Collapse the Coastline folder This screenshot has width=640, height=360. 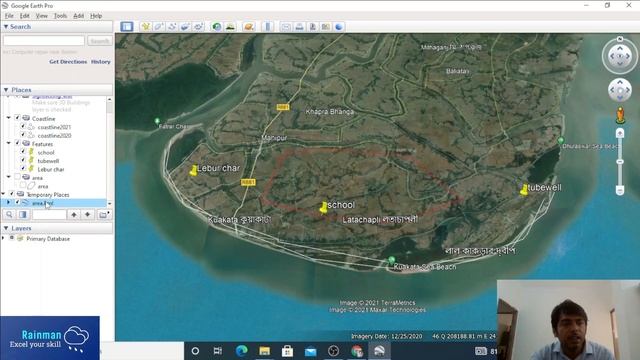(9, 118)
